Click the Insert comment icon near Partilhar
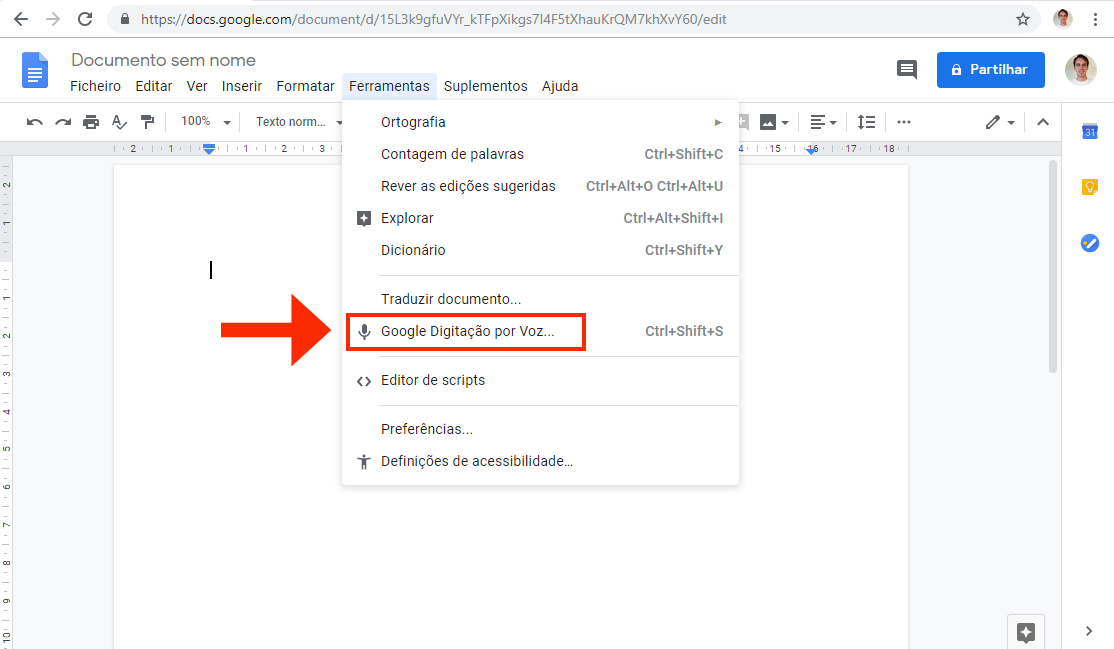This screenshot has width=1114, height=649. click(x=906, y=69)
